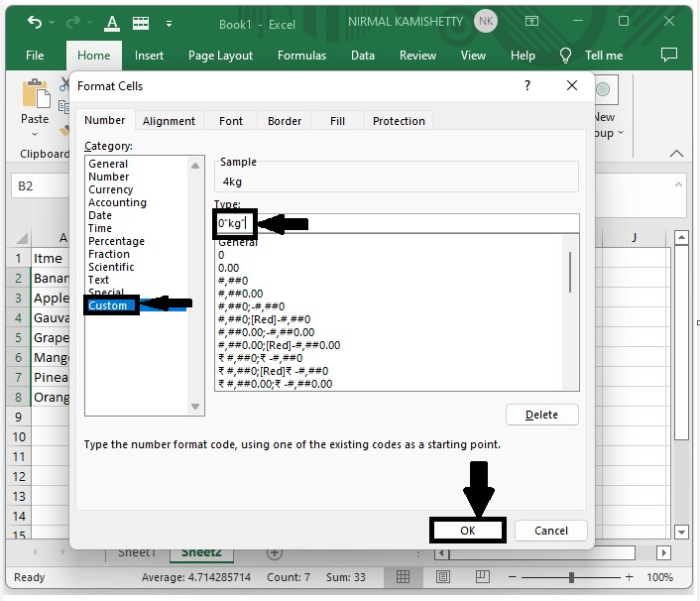Screen dimensions: 700x601
Task: Adjust the zoom slider handle
Action: tap(571, 577)
